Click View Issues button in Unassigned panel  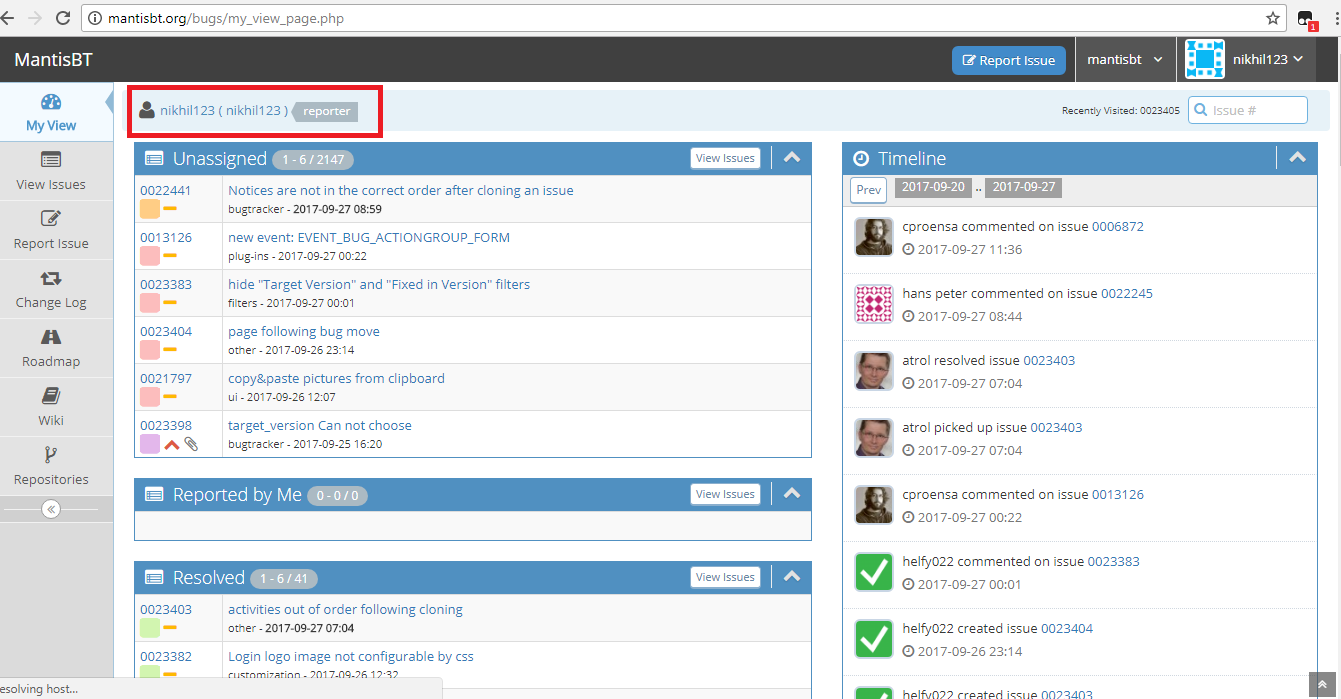pos(725,158)
